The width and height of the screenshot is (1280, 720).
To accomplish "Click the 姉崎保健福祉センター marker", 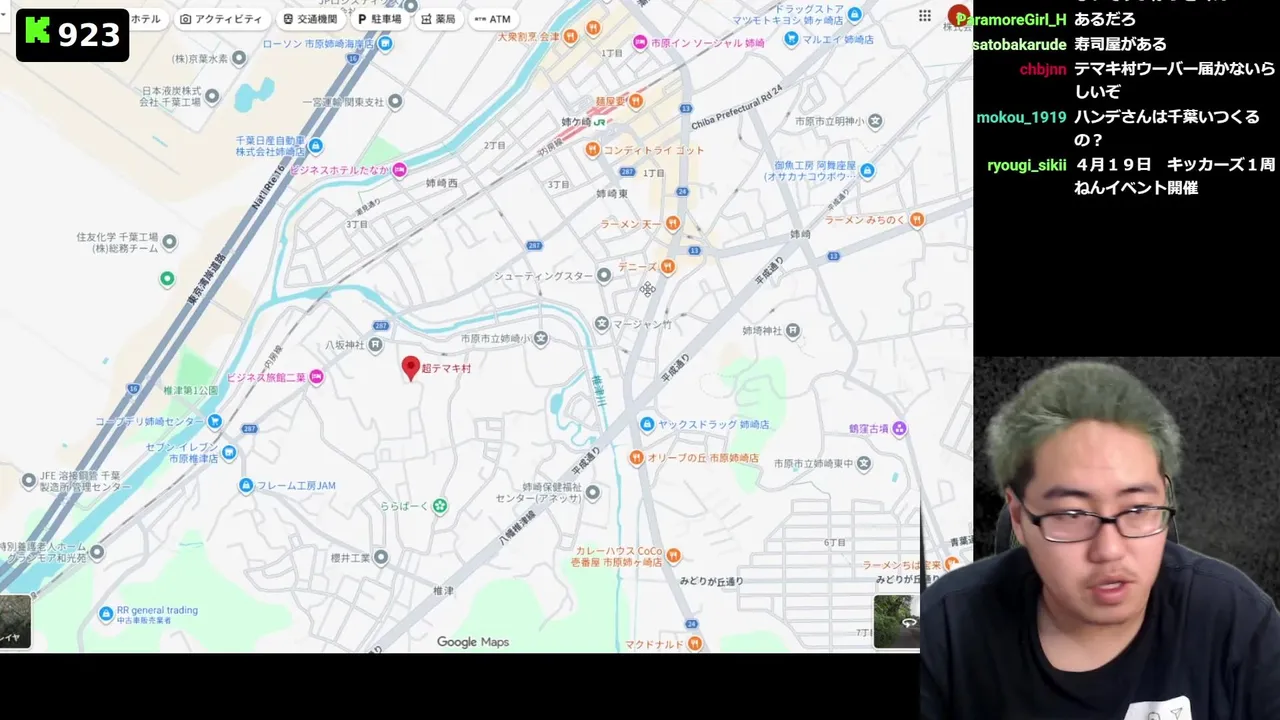I will tap(592, 492).
